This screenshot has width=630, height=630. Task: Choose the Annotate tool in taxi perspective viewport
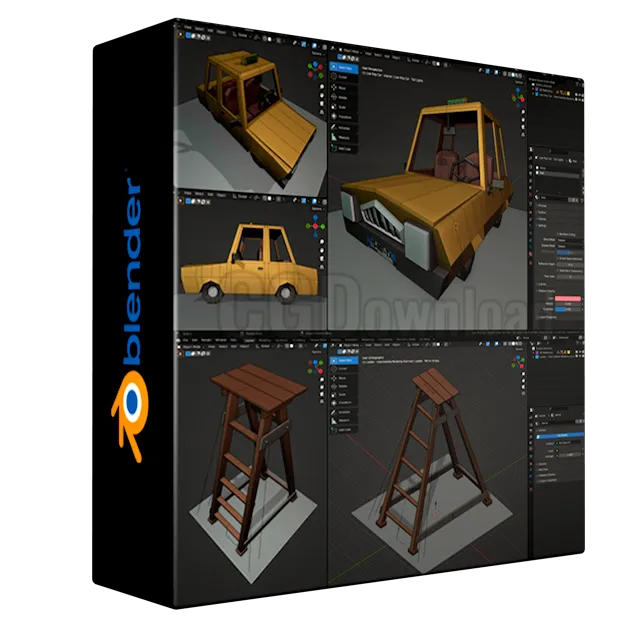343,128
